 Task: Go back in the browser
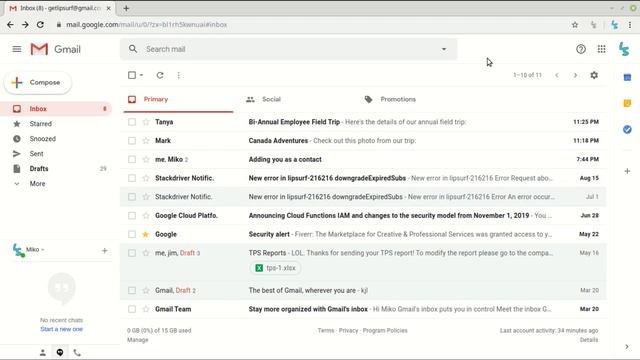10,24
